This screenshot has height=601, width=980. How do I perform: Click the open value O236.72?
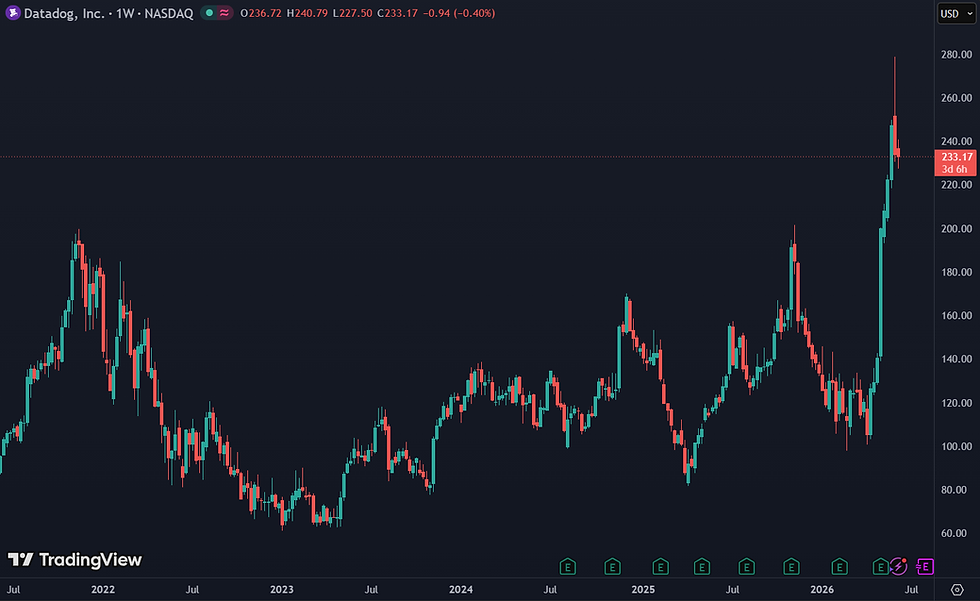(x=261, y=13)
